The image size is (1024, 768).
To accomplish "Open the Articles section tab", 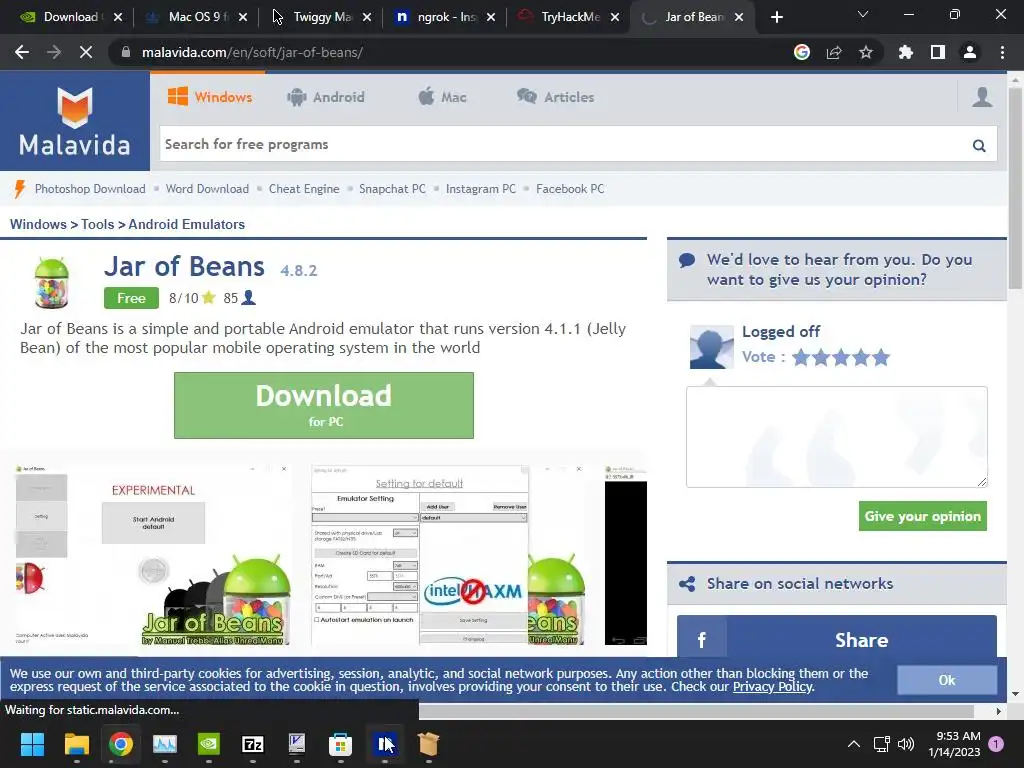I will 556,97.
